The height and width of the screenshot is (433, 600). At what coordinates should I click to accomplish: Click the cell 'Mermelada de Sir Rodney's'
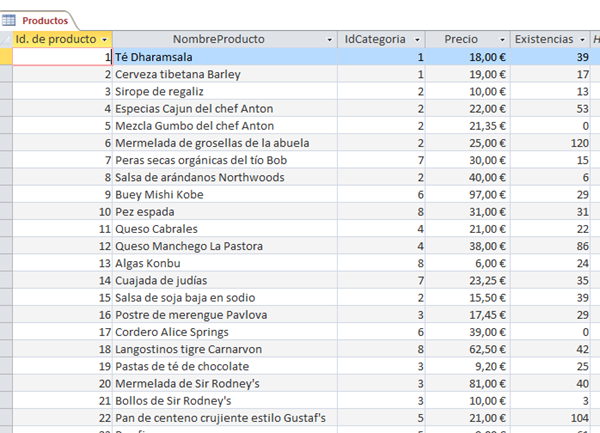tap(225, 384)
